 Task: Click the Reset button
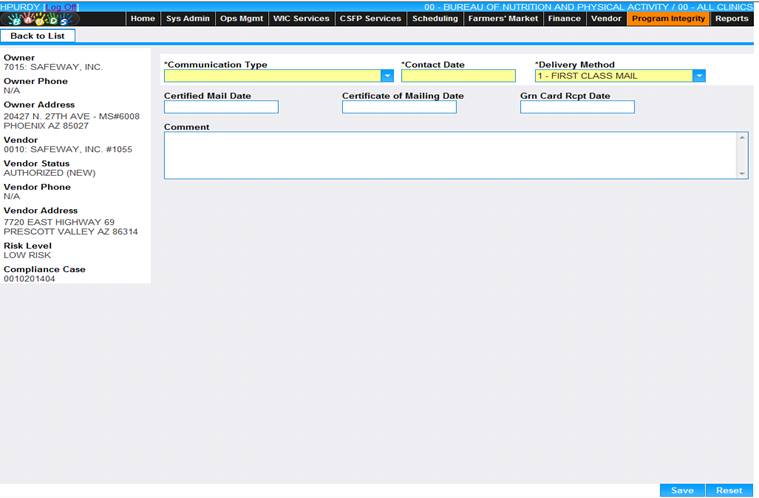click(729, 490)
